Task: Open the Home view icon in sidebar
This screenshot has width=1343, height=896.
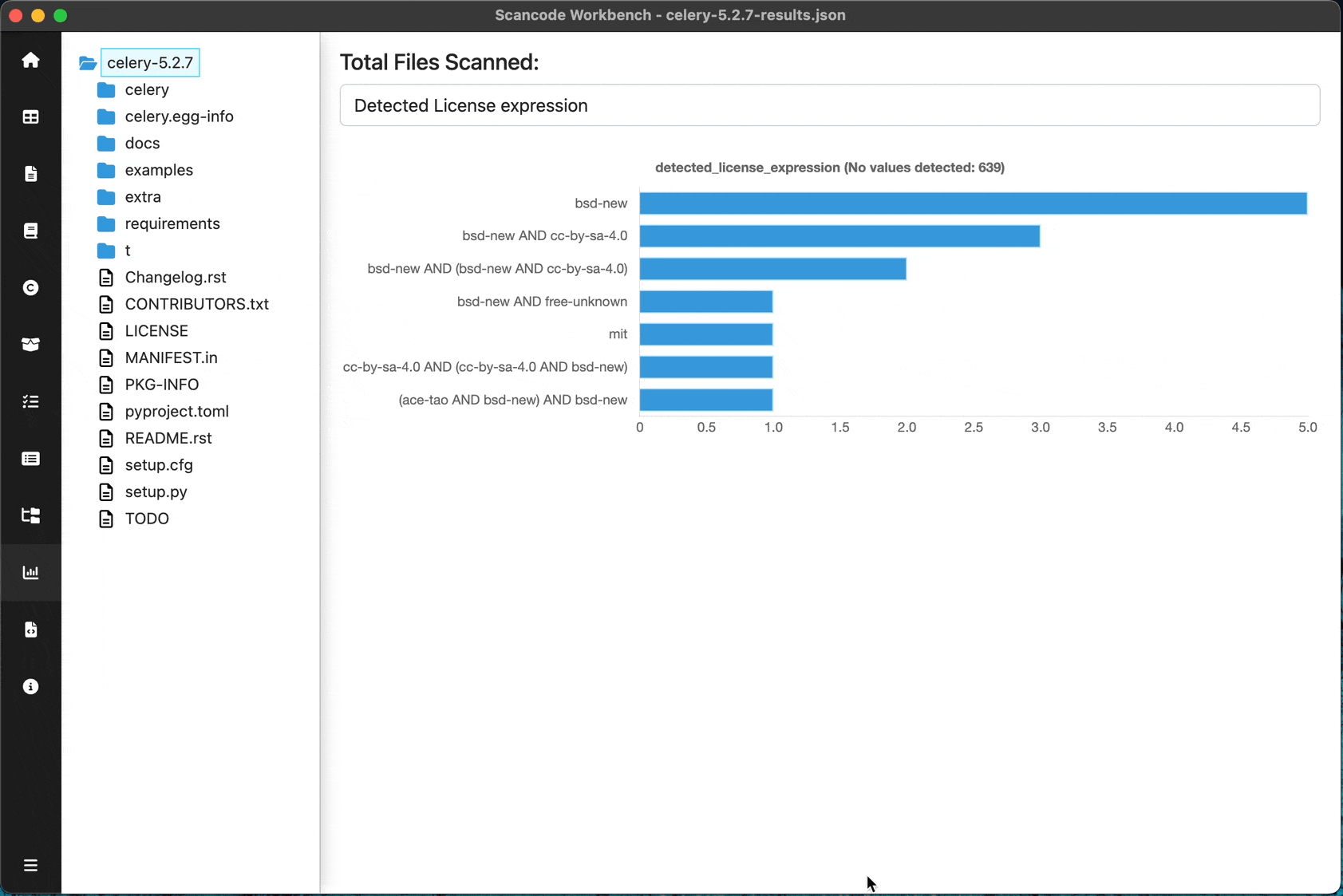Action: (x=30, y=60)
